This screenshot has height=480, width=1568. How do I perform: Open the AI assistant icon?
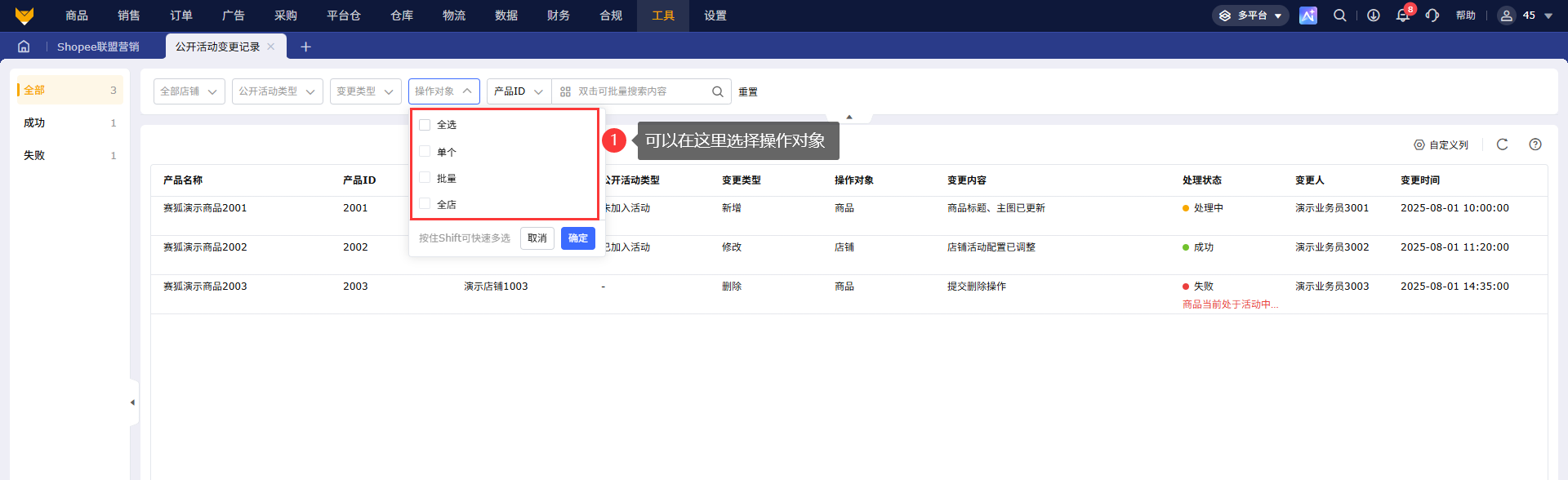[x=1308, y=16]
